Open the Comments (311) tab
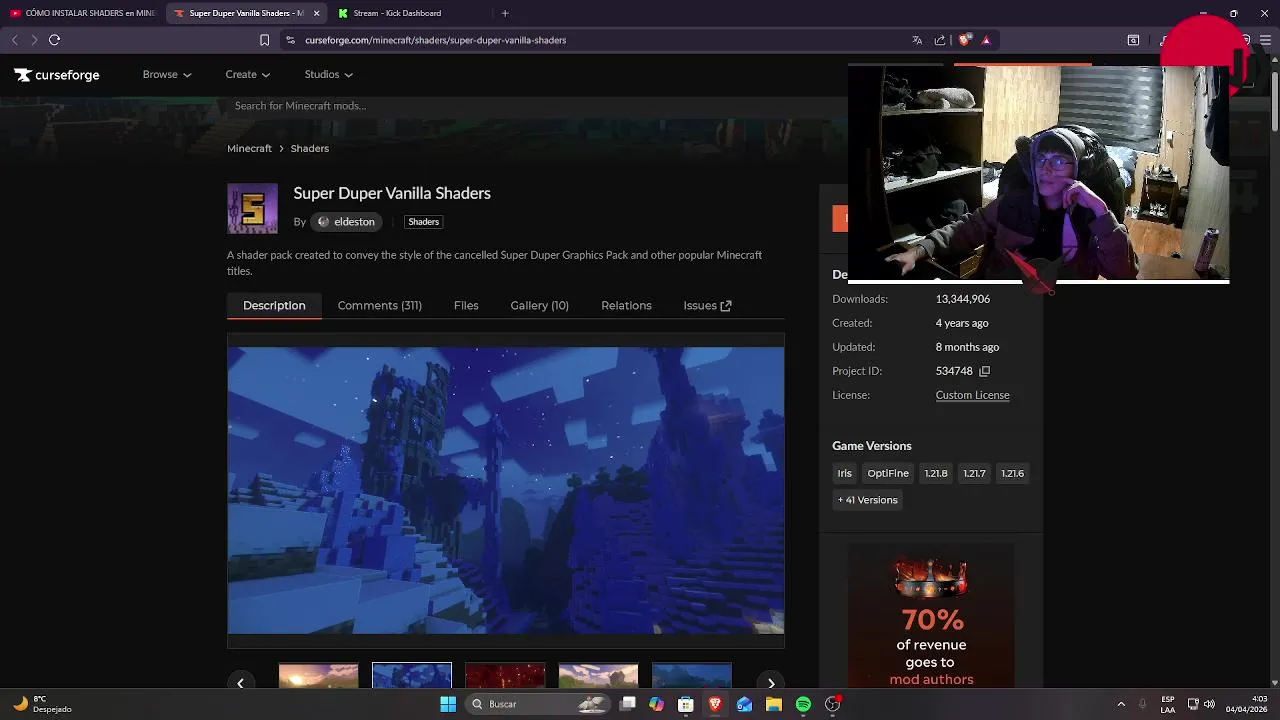1280x720 pixels. pos(380,305)
